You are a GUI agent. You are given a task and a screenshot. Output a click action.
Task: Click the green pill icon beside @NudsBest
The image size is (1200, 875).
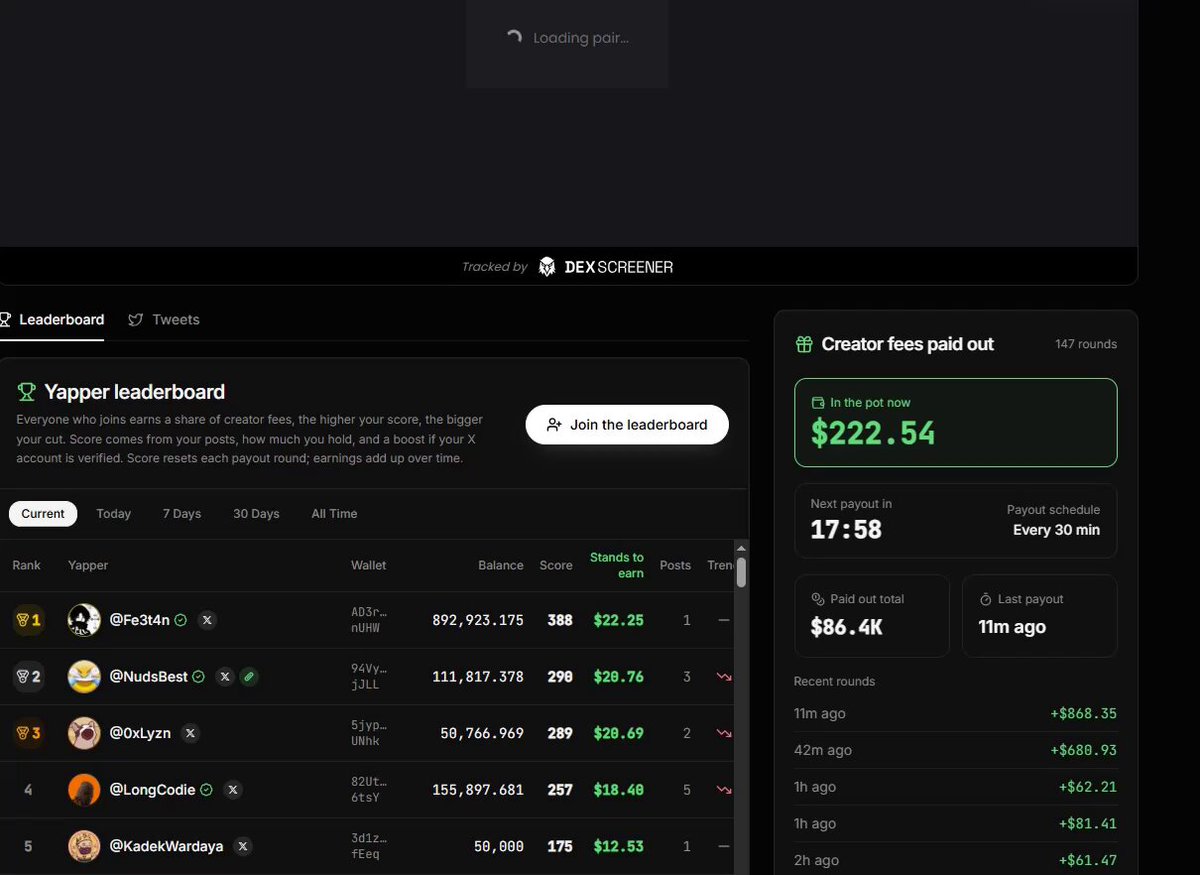tap(249, 677)
